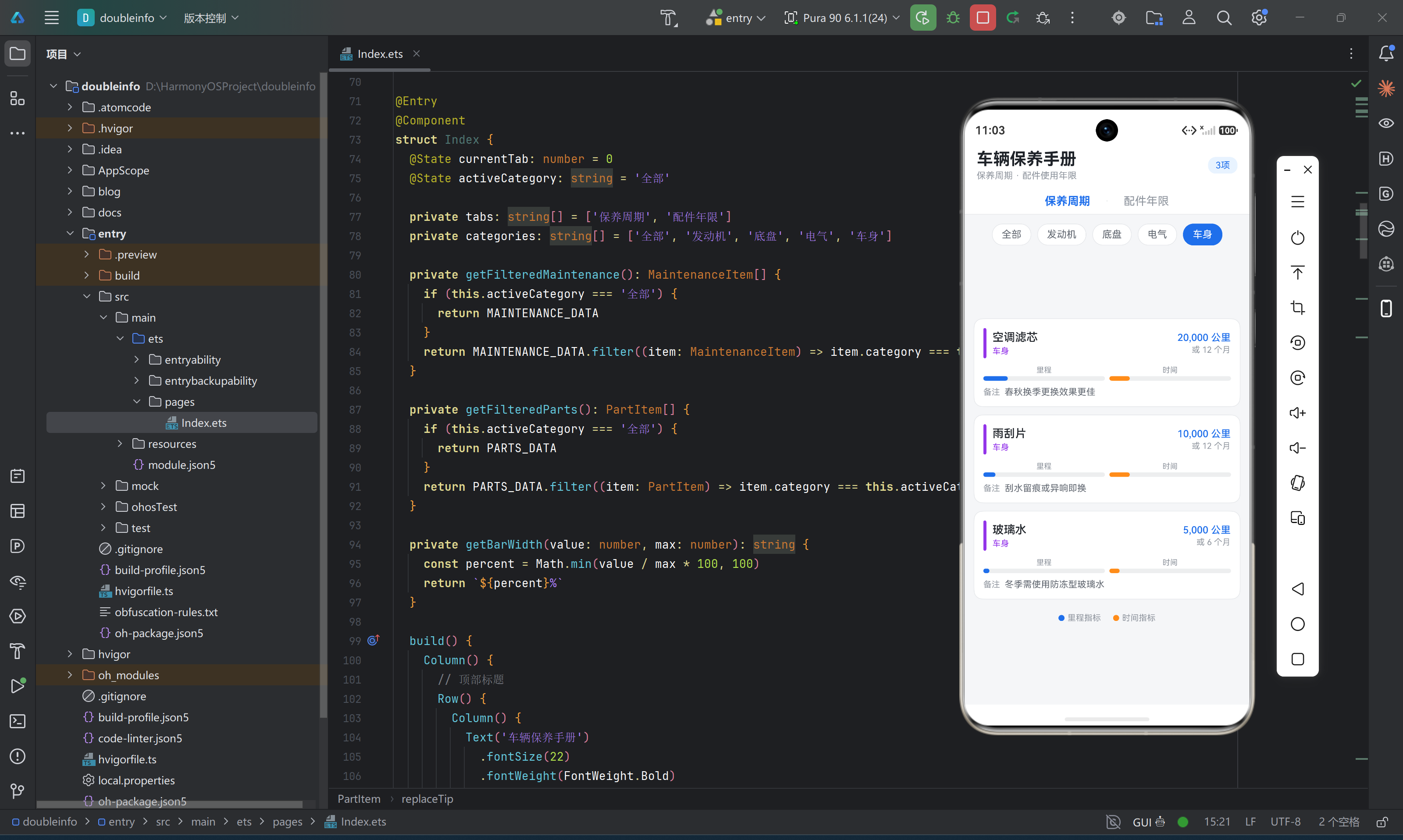Open the doubleinfo project dropdown
This screenshot has height=840, width=1403.
point(122,18)
